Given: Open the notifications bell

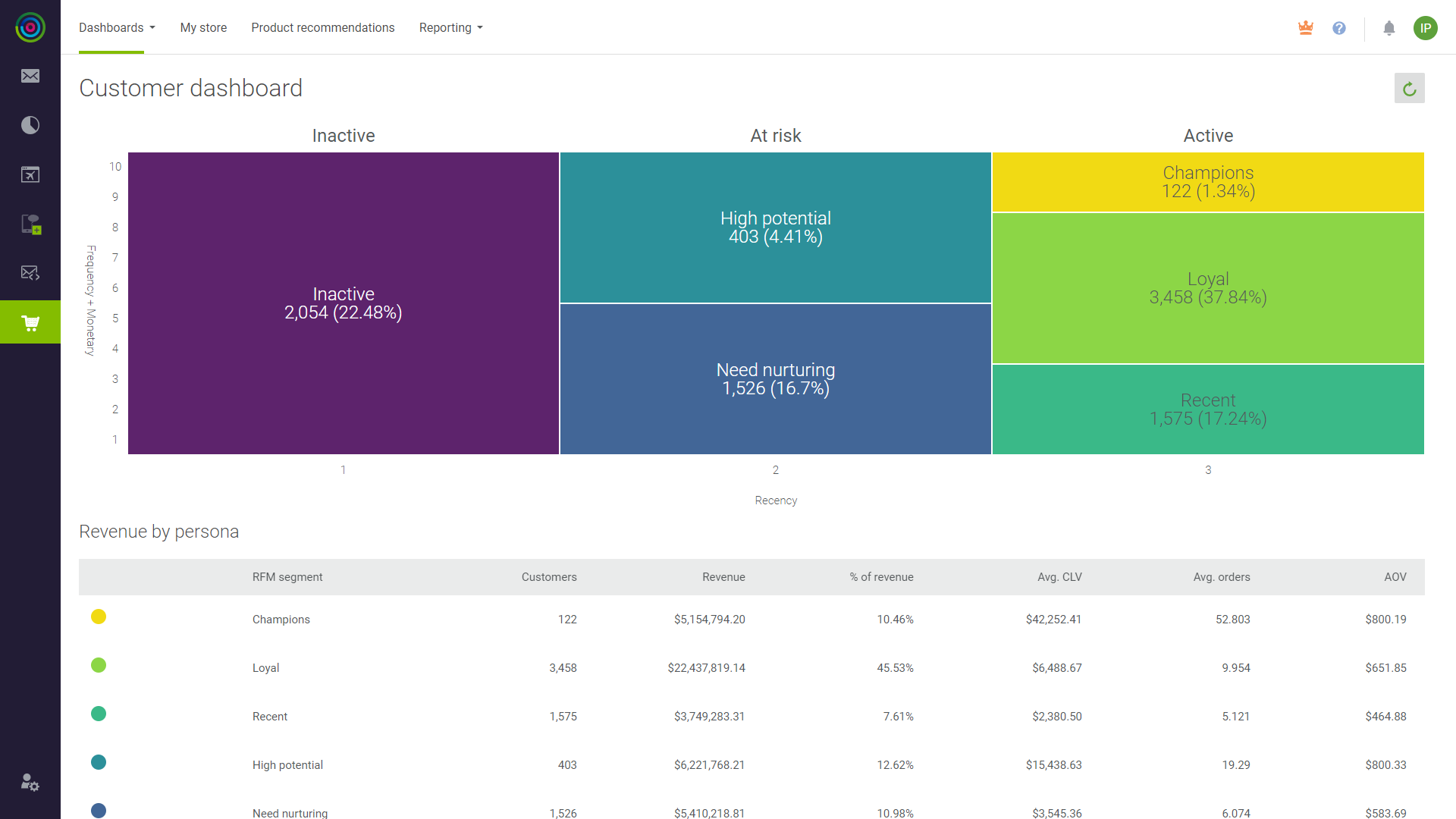Looking at the screenshot, I should click(1389, 28).
